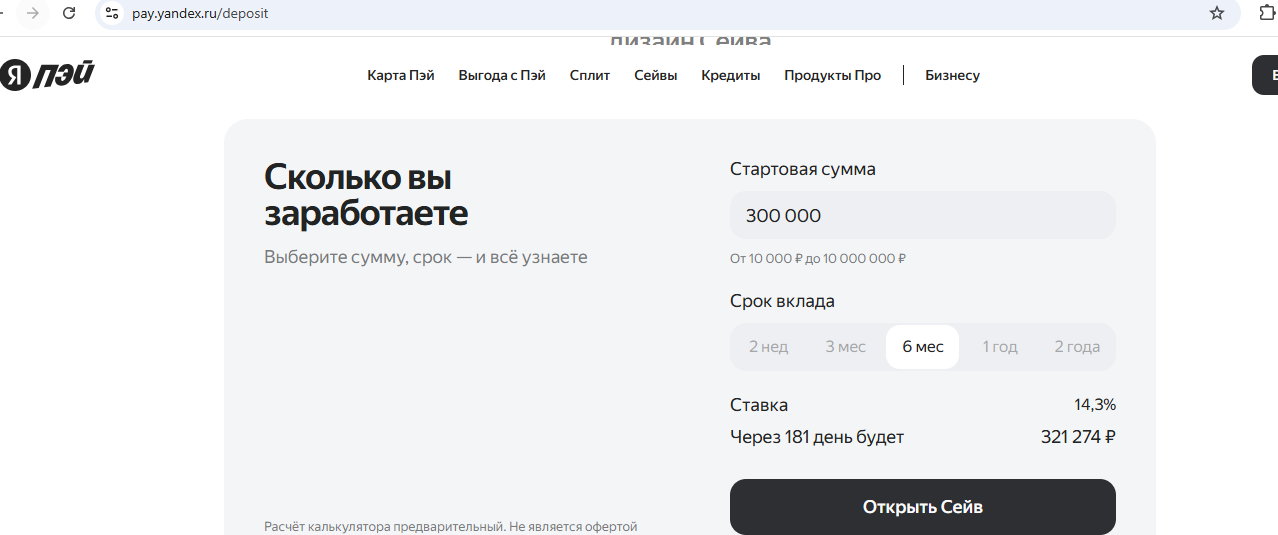Open Кредиты in the navigation bar
This screenshot has height=535, width=1278.
(730, 75)
